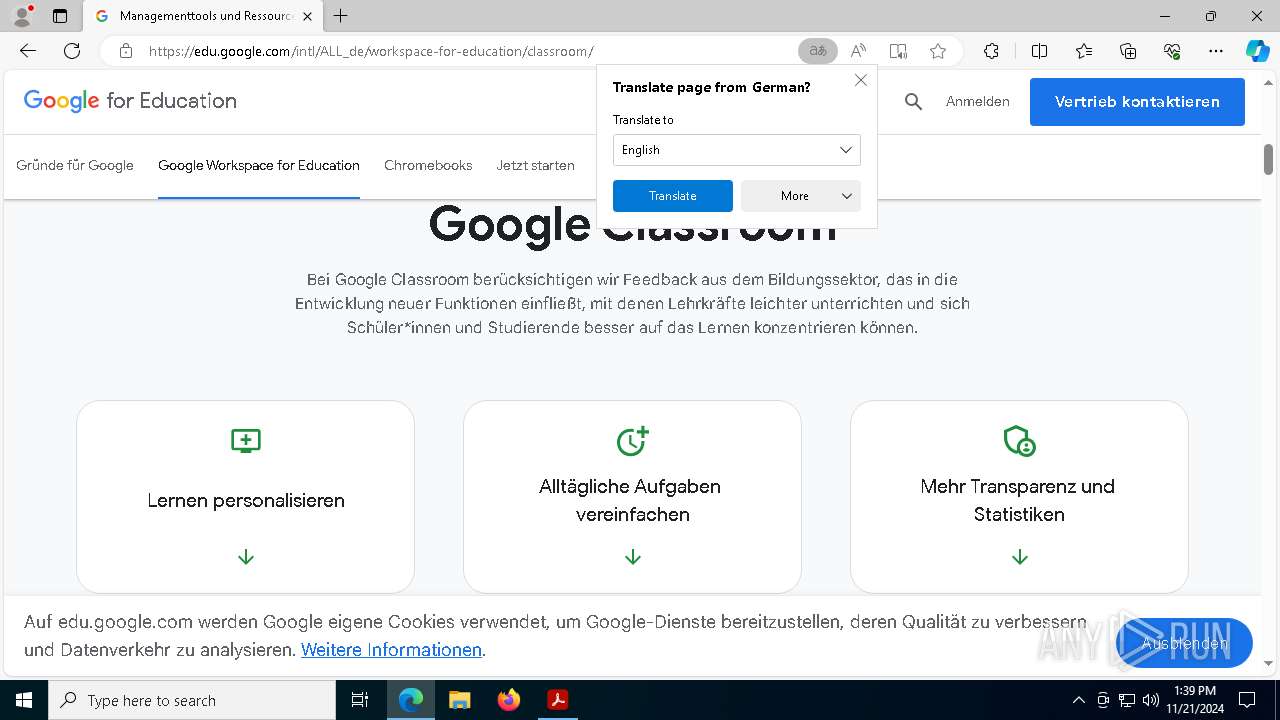
Task: Expand Lernen personalisieren with down arrow
Action: click(246, 557)
